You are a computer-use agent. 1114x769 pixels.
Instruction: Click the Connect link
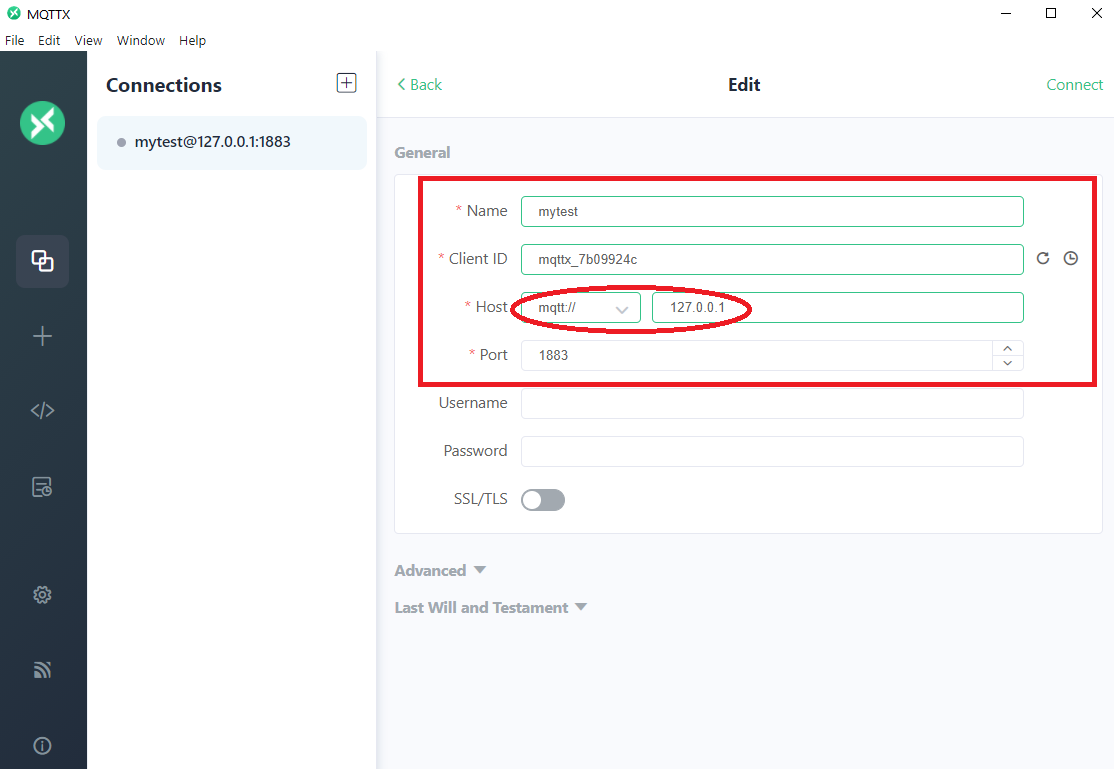click(1074, 84)
